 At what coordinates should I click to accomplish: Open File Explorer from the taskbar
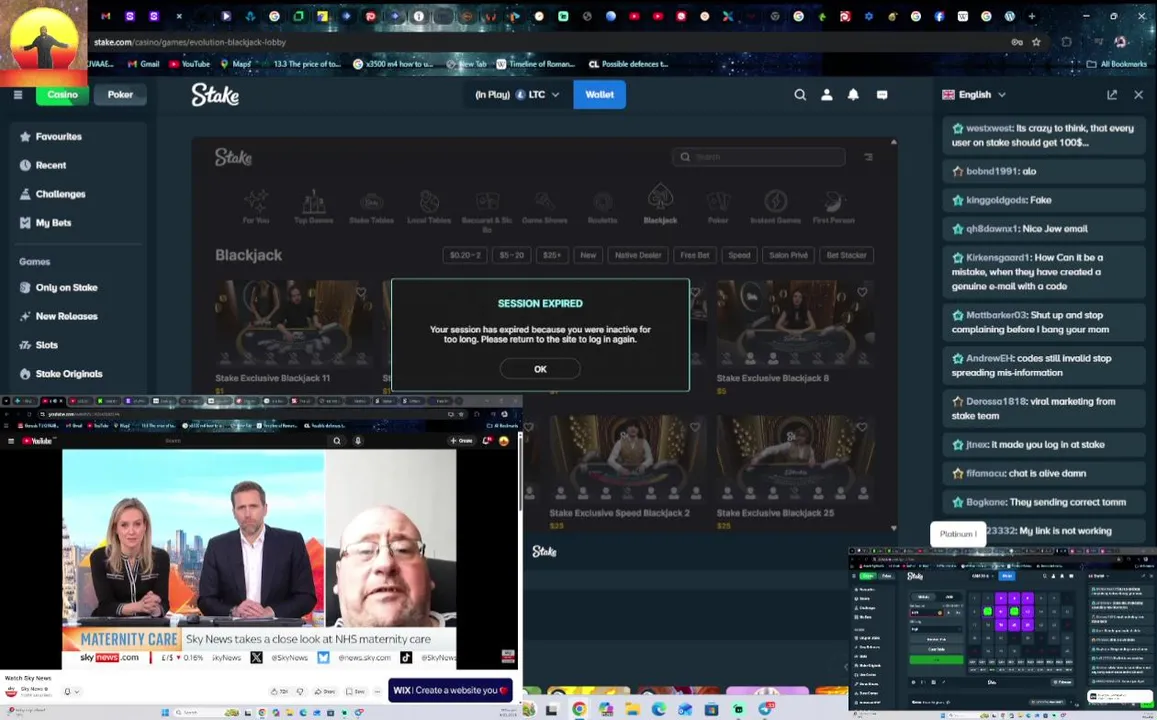632,709
